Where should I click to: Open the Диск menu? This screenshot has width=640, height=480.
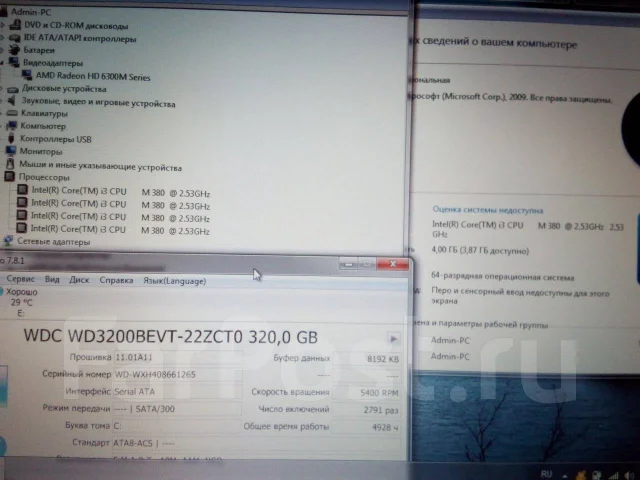[x=79, y=280]
